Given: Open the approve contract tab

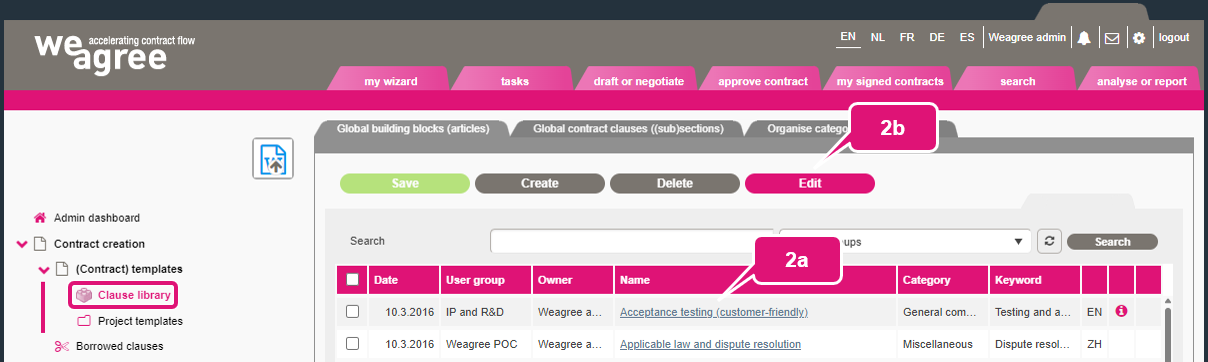Looking at the screenshot, I should (x=762, y=81).
